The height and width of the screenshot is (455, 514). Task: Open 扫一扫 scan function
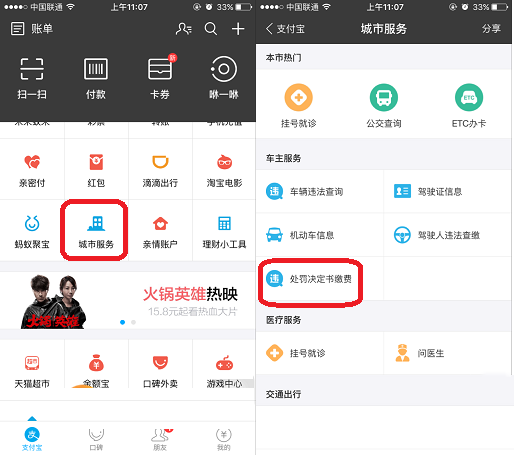32,78
